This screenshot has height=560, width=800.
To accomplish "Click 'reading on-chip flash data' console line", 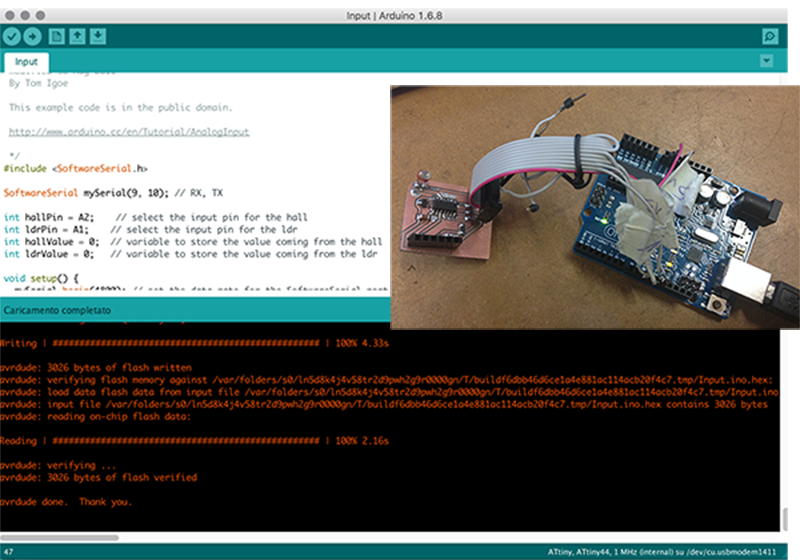I will [95, 417].
